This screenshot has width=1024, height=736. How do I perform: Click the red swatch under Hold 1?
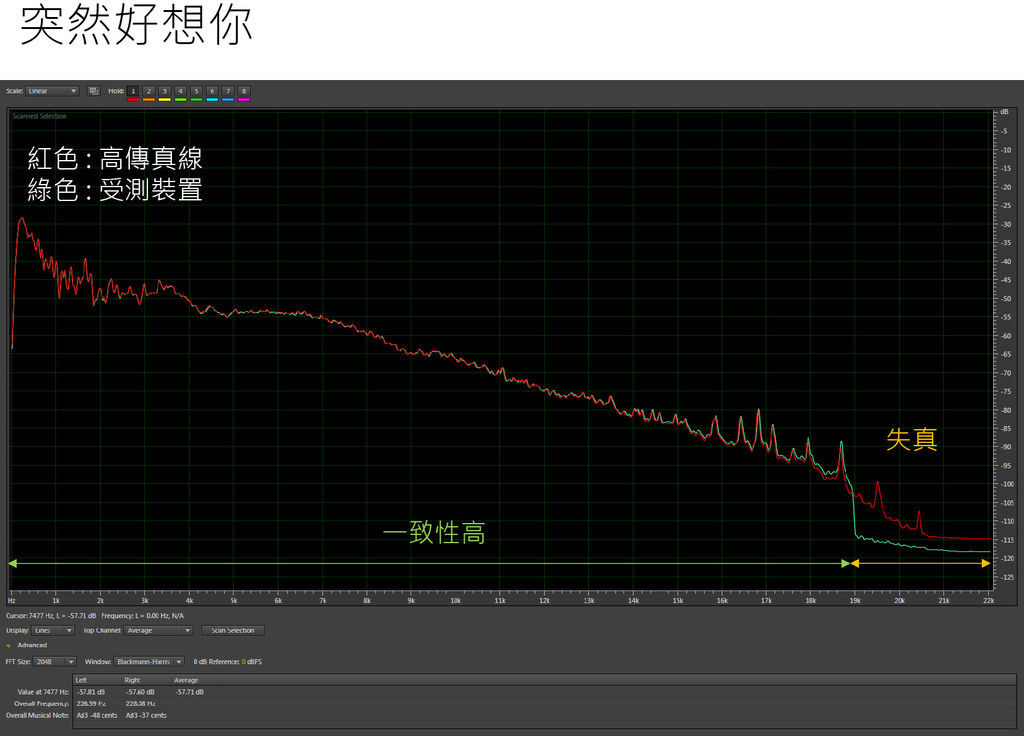(x=133, y=99)
